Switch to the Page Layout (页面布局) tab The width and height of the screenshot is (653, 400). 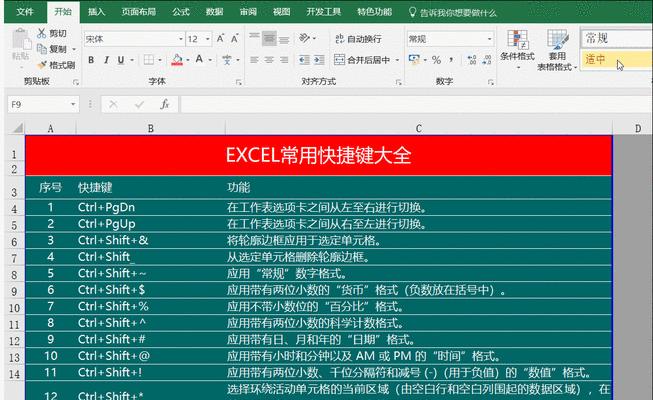138,12
